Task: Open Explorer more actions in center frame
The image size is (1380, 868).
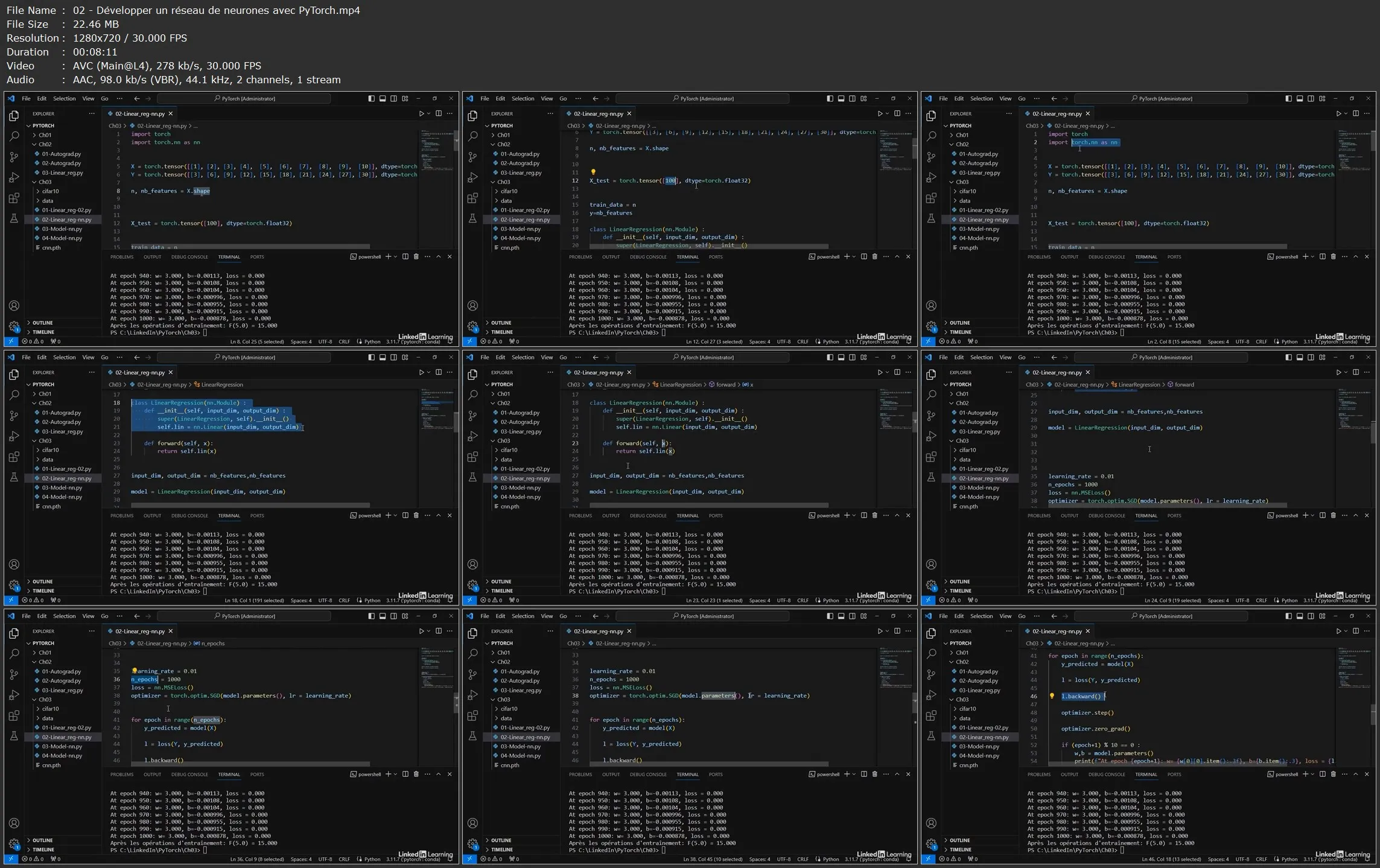Action: click(x=550, y=372)
